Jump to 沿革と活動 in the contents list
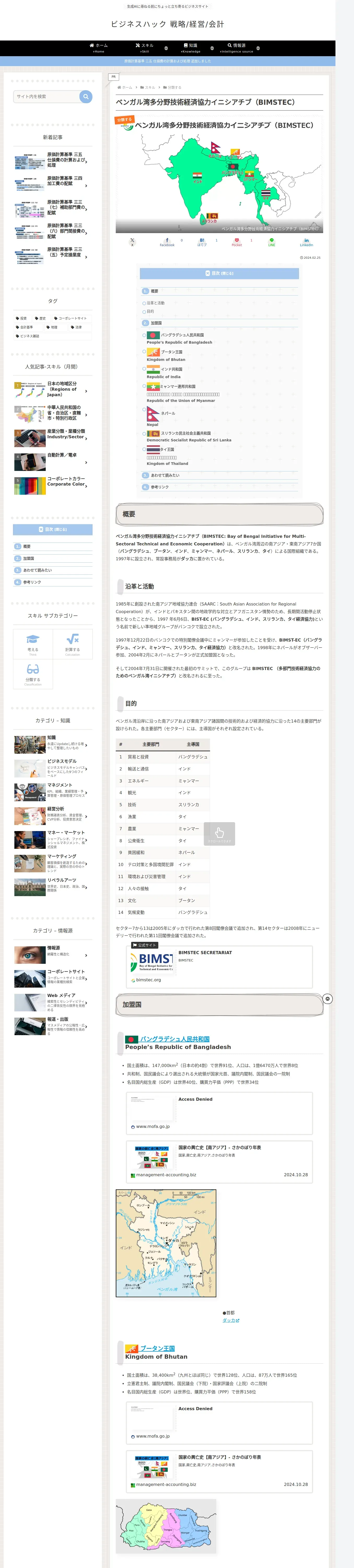The image size is (354, 1568). coord(156,303)
